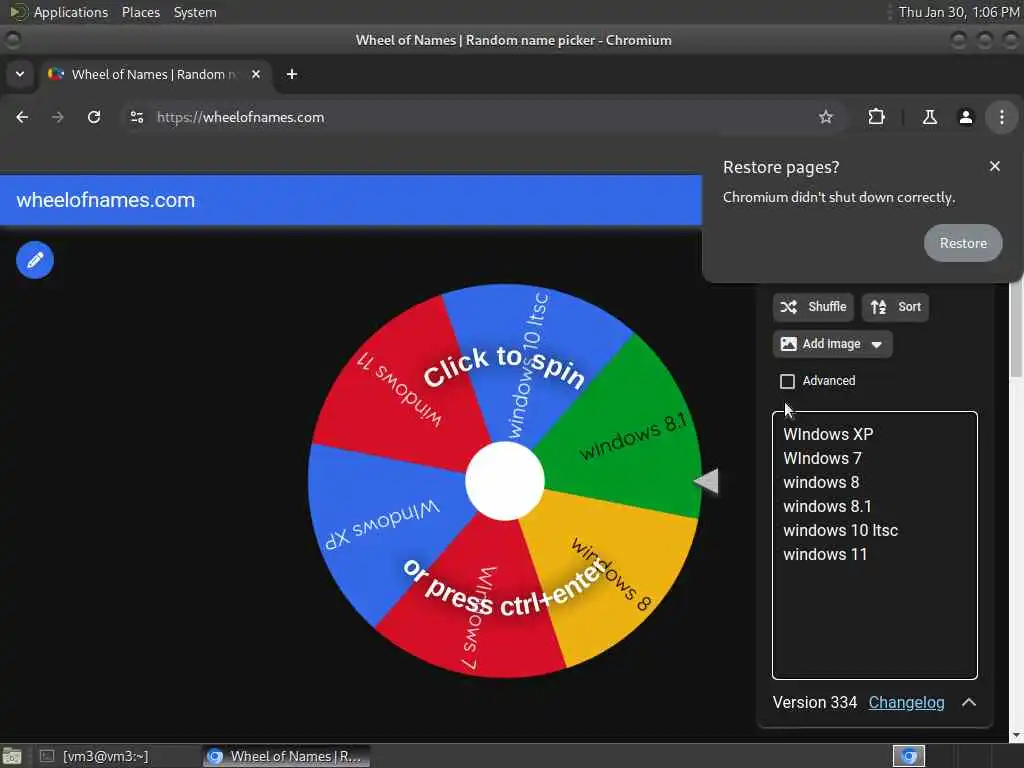Image resolution: width=1024 pixels, height=768 pixels.
Task: Click the Restore button
Action: tap(963, 243)
